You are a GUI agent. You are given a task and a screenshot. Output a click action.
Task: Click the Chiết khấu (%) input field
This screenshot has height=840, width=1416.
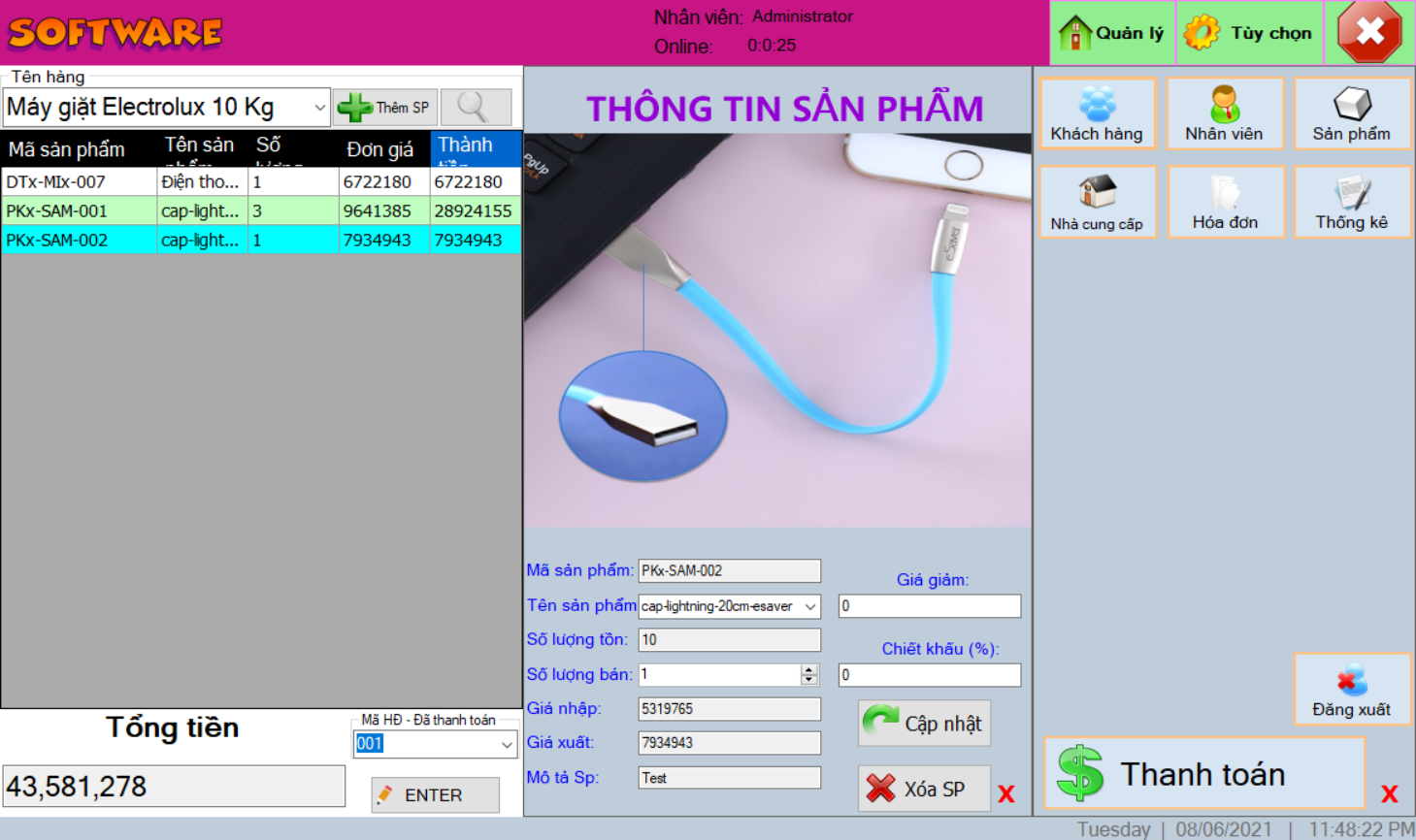point(930,675)
